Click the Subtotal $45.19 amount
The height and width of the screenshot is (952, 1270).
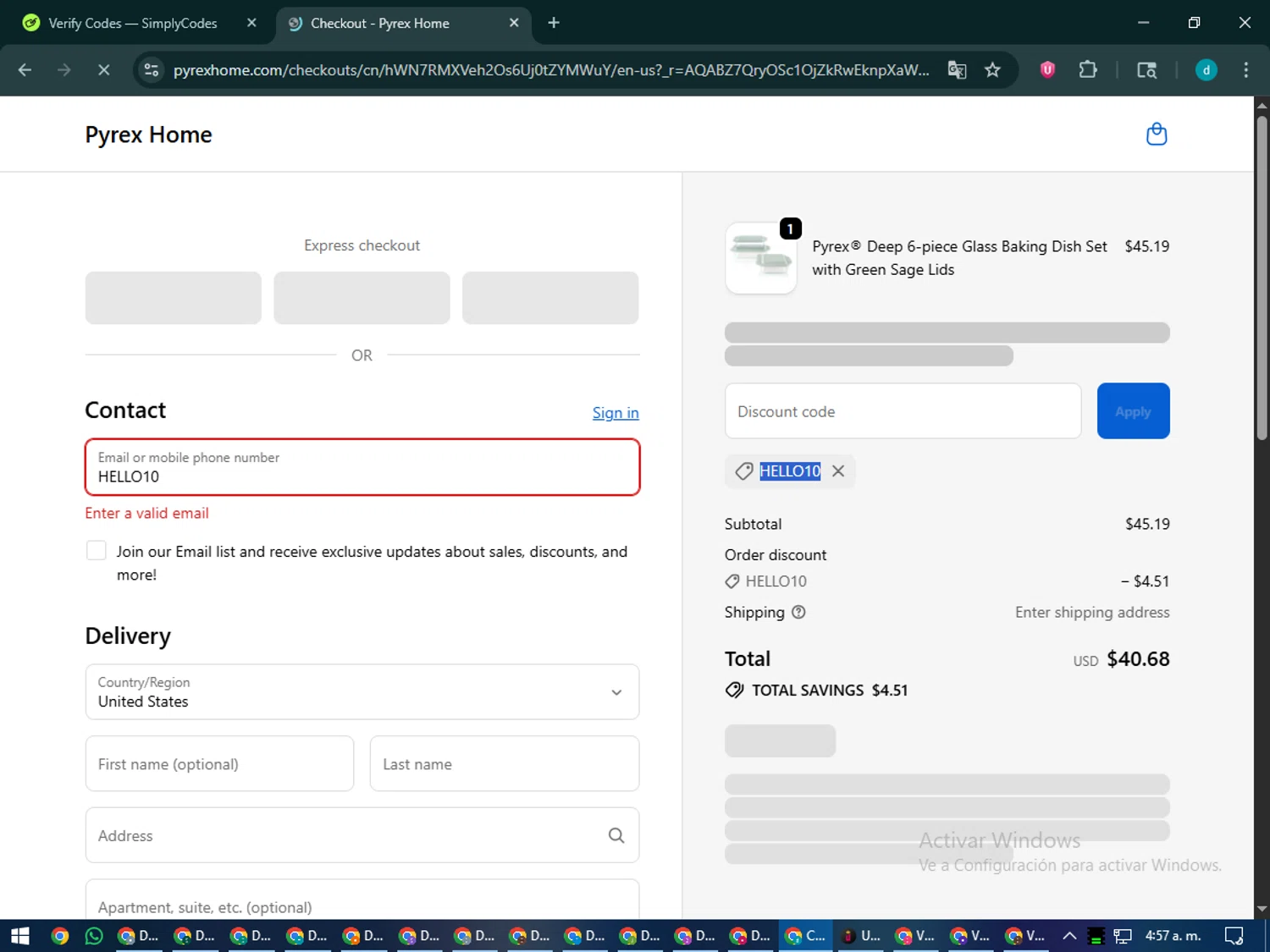(1147, 524)
